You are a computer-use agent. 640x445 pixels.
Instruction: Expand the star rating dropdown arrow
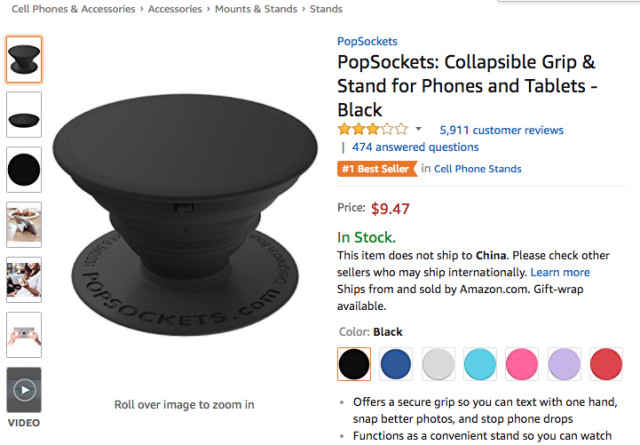418,130
